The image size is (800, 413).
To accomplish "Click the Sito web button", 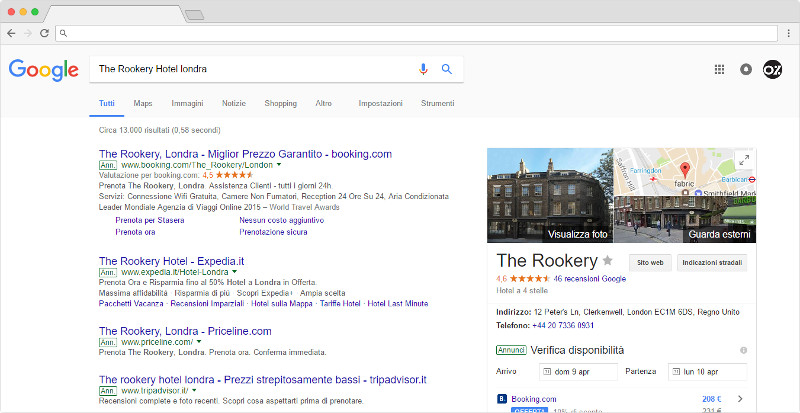I will pos(650,262).
